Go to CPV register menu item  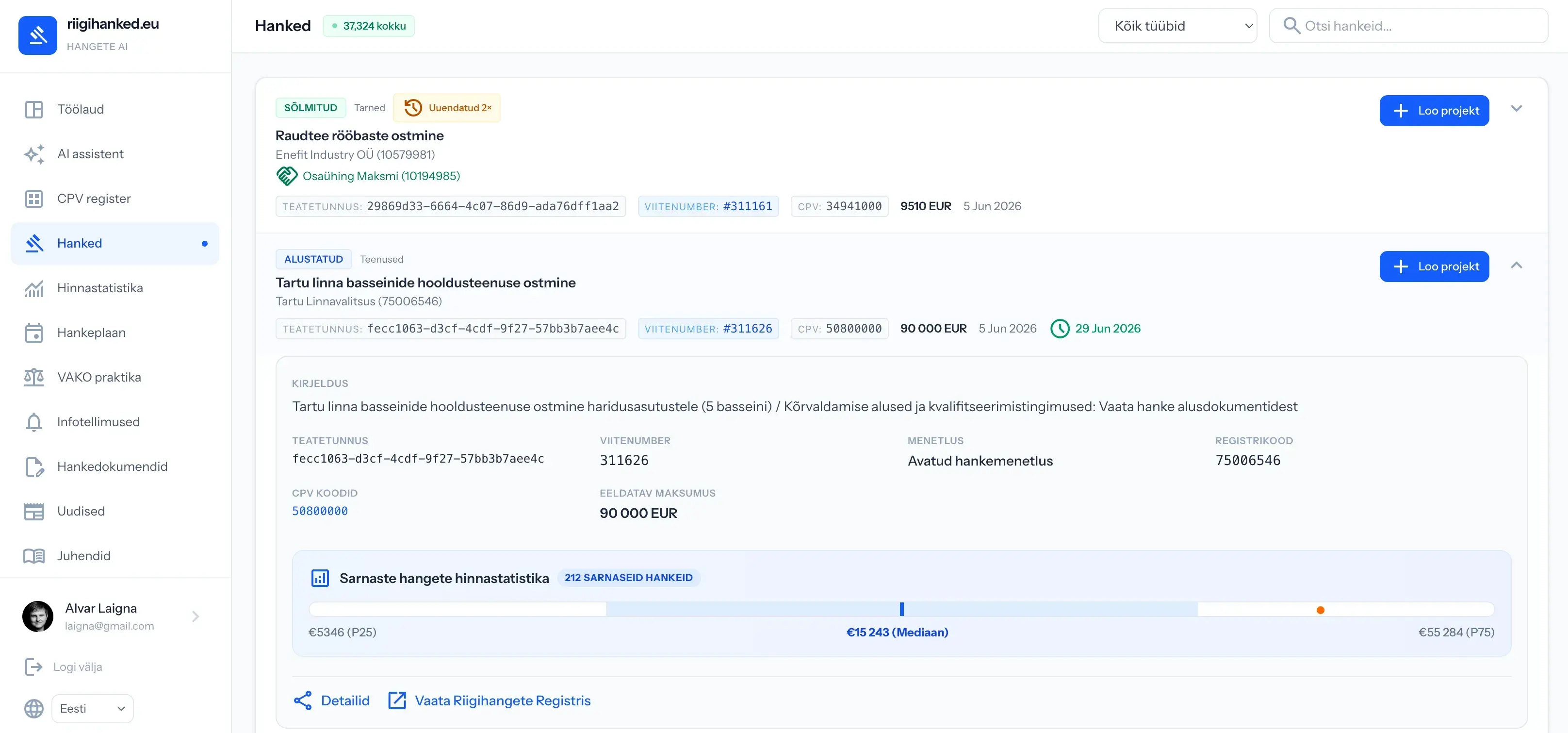click(x=115, y=199)
